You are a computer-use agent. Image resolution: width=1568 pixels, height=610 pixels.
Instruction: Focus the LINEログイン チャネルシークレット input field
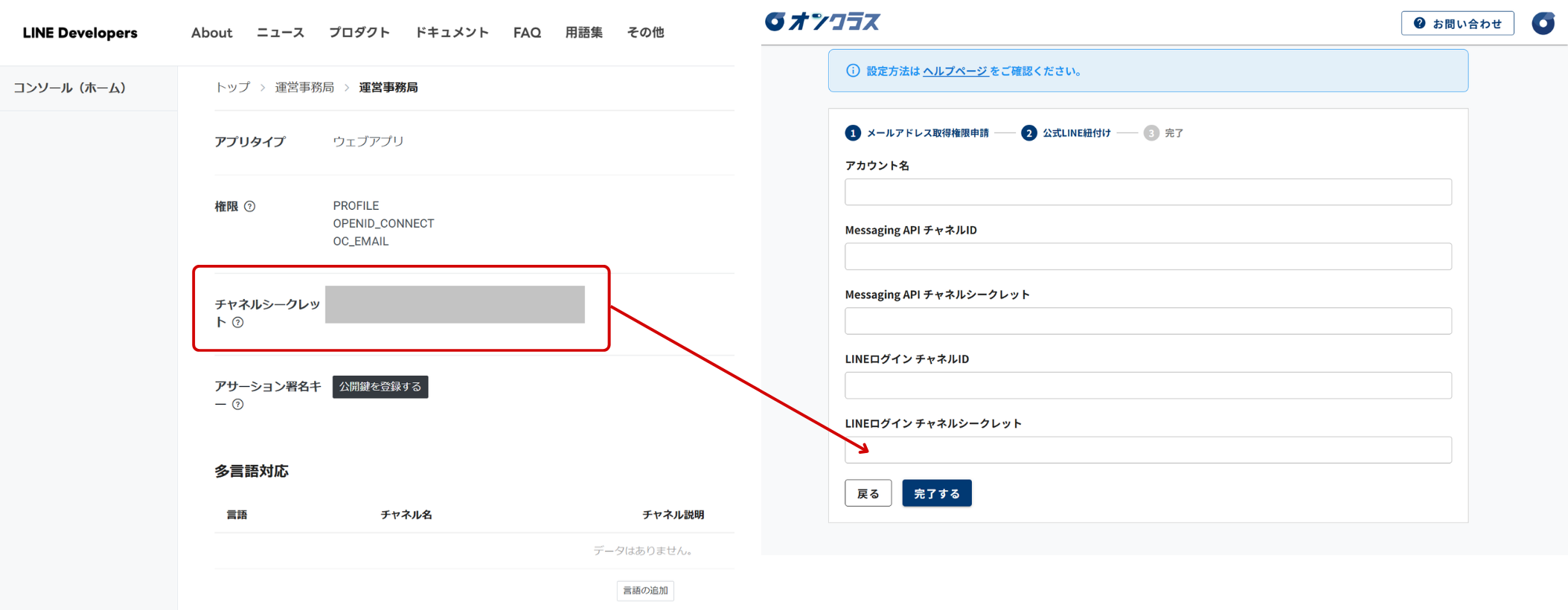(1148, 450)
